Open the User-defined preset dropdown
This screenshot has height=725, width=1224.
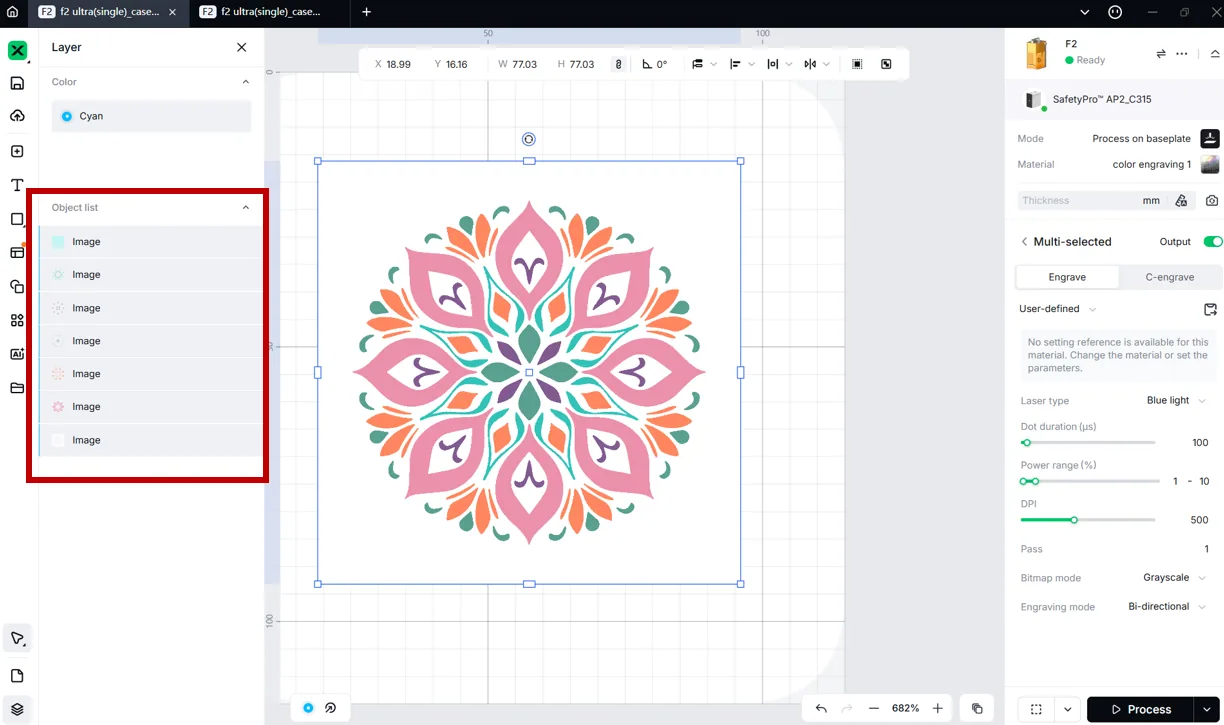[1058, 309]
